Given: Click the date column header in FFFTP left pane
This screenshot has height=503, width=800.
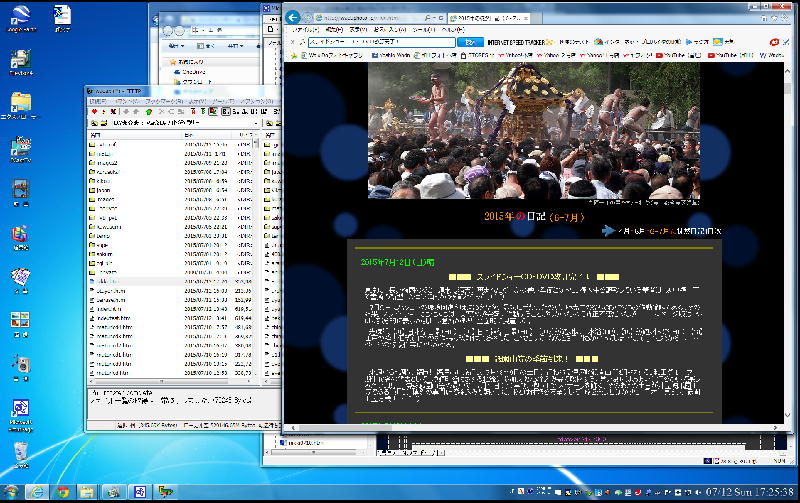Looking at the screenshot, I should 207,135.
